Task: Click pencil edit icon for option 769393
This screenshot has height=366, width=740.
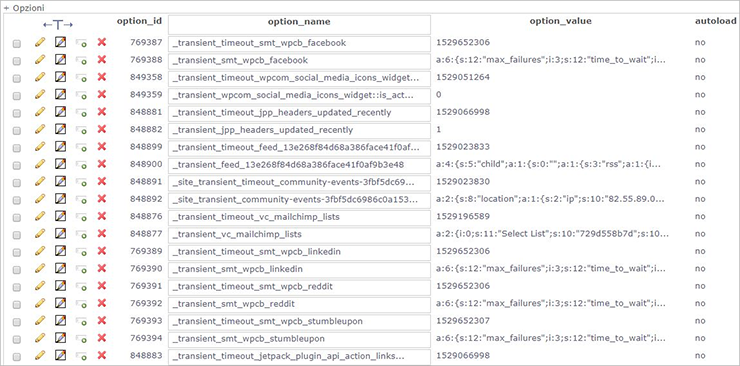Action: pos(40,320)
